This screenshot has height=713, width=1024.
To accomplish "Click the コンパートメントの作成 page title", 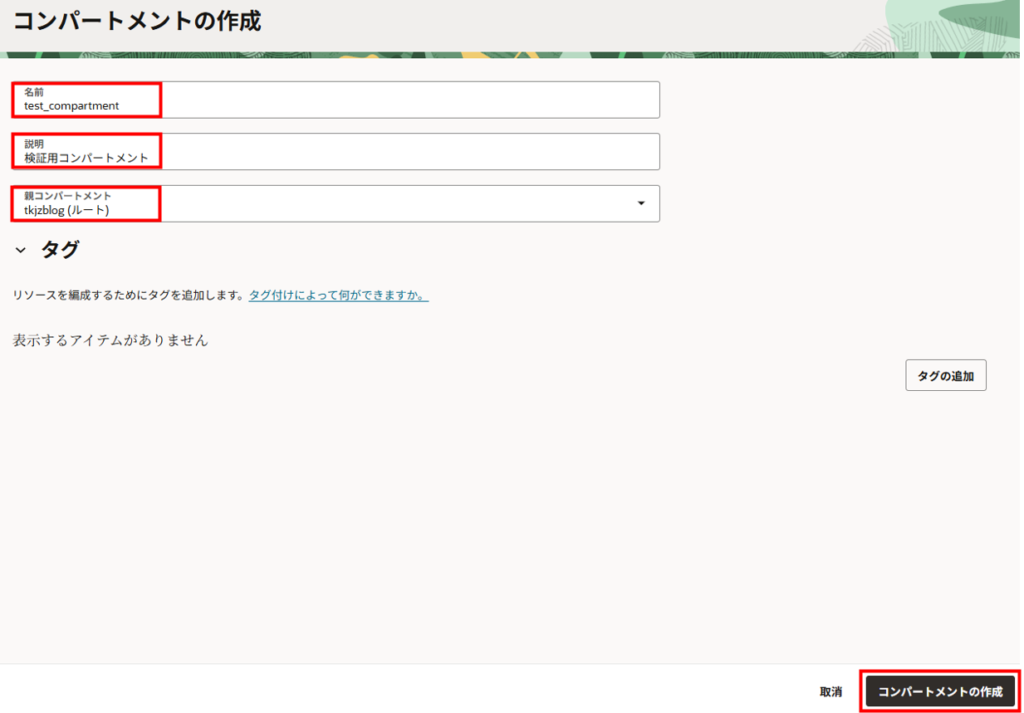I will 137,21.
